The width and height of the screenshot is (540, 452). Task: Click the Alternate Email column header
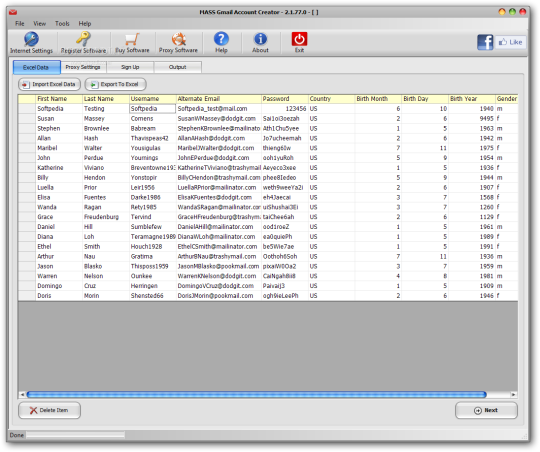tap(219, 99)
